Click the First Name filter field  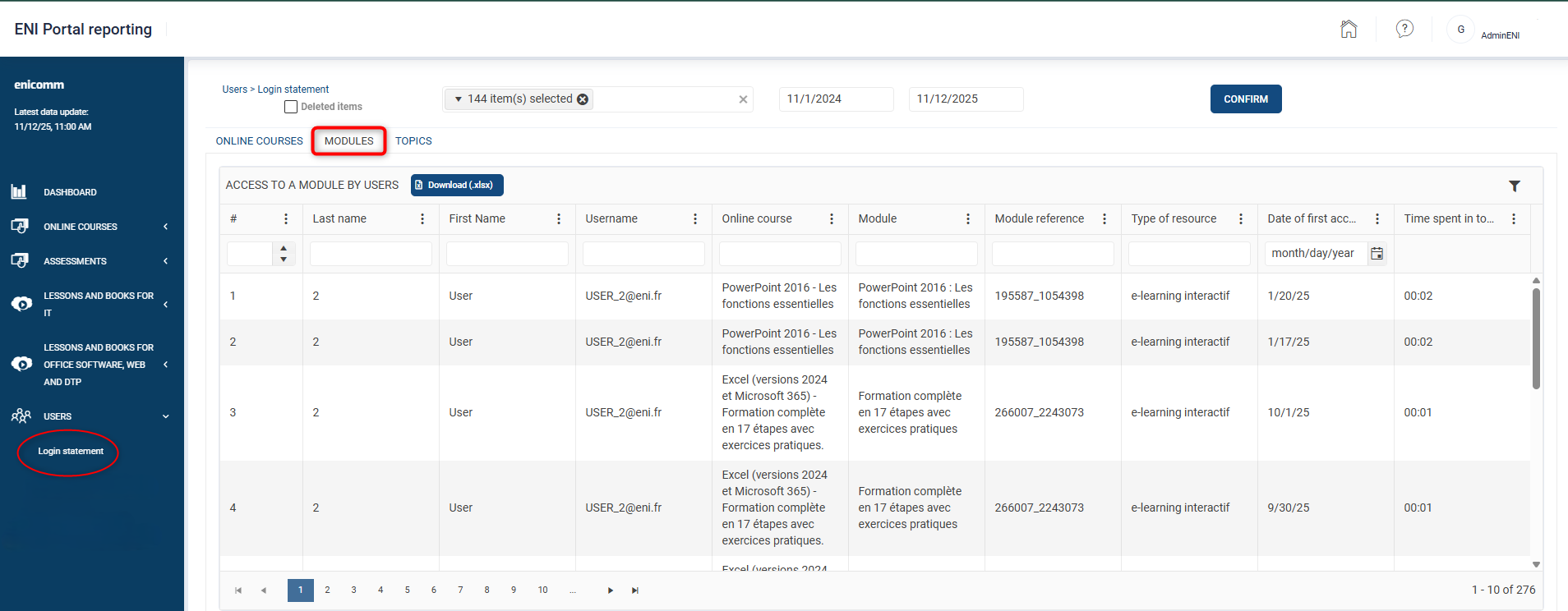click(x=507, y=254)
